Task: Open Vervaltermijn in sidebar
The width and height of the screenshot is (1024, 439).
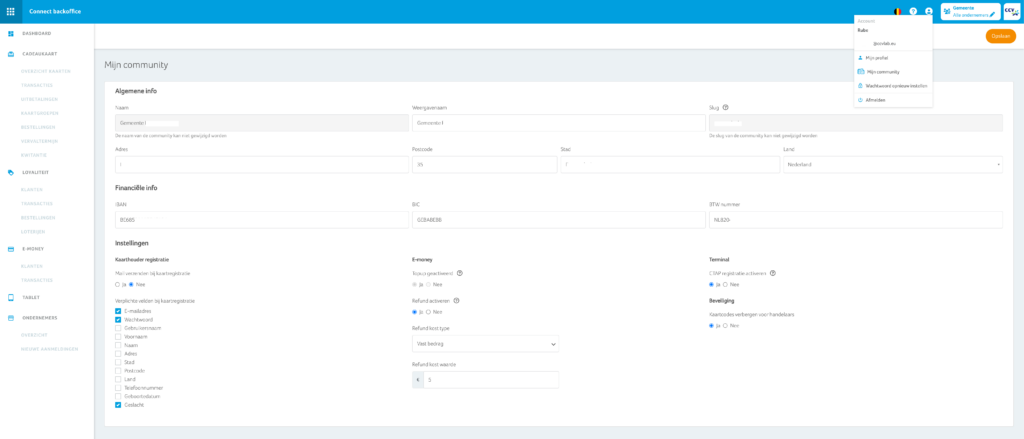Action: click(40, 141)
